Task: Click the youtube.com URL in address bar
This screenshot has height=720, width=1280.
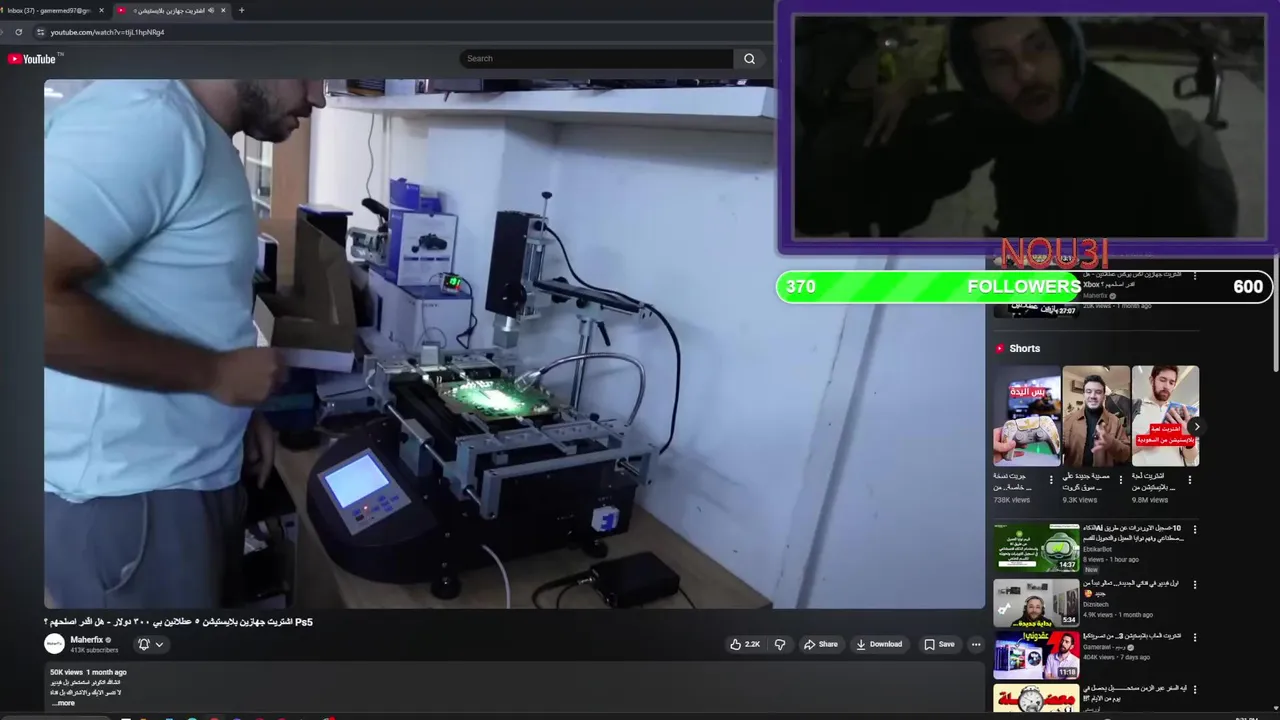Action: [x=107, y=32]
